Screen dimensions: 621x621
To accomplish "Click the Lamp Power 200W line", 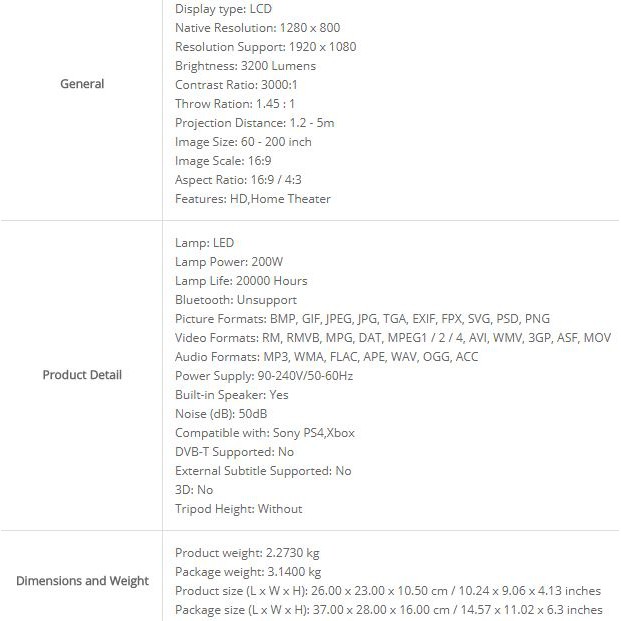I will (x=229, y=262).
